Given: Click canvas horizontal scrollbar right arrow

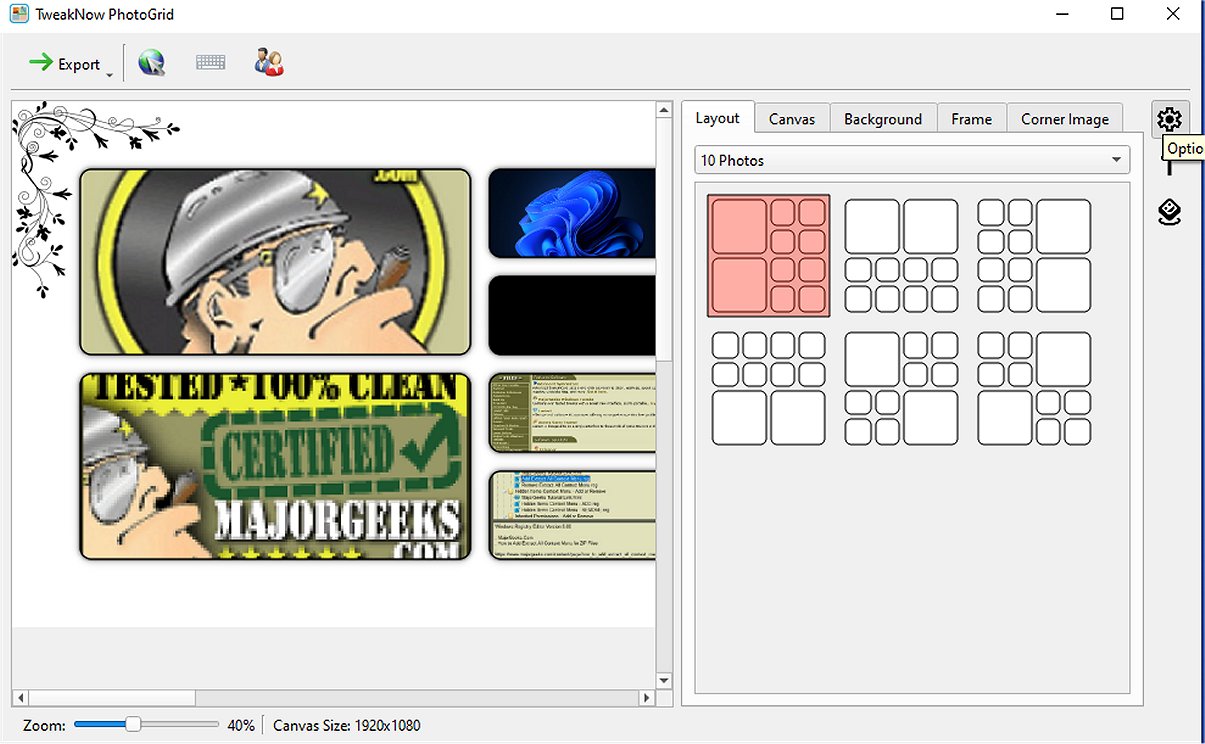Looking at the screenshot, I should click(647, 697).
